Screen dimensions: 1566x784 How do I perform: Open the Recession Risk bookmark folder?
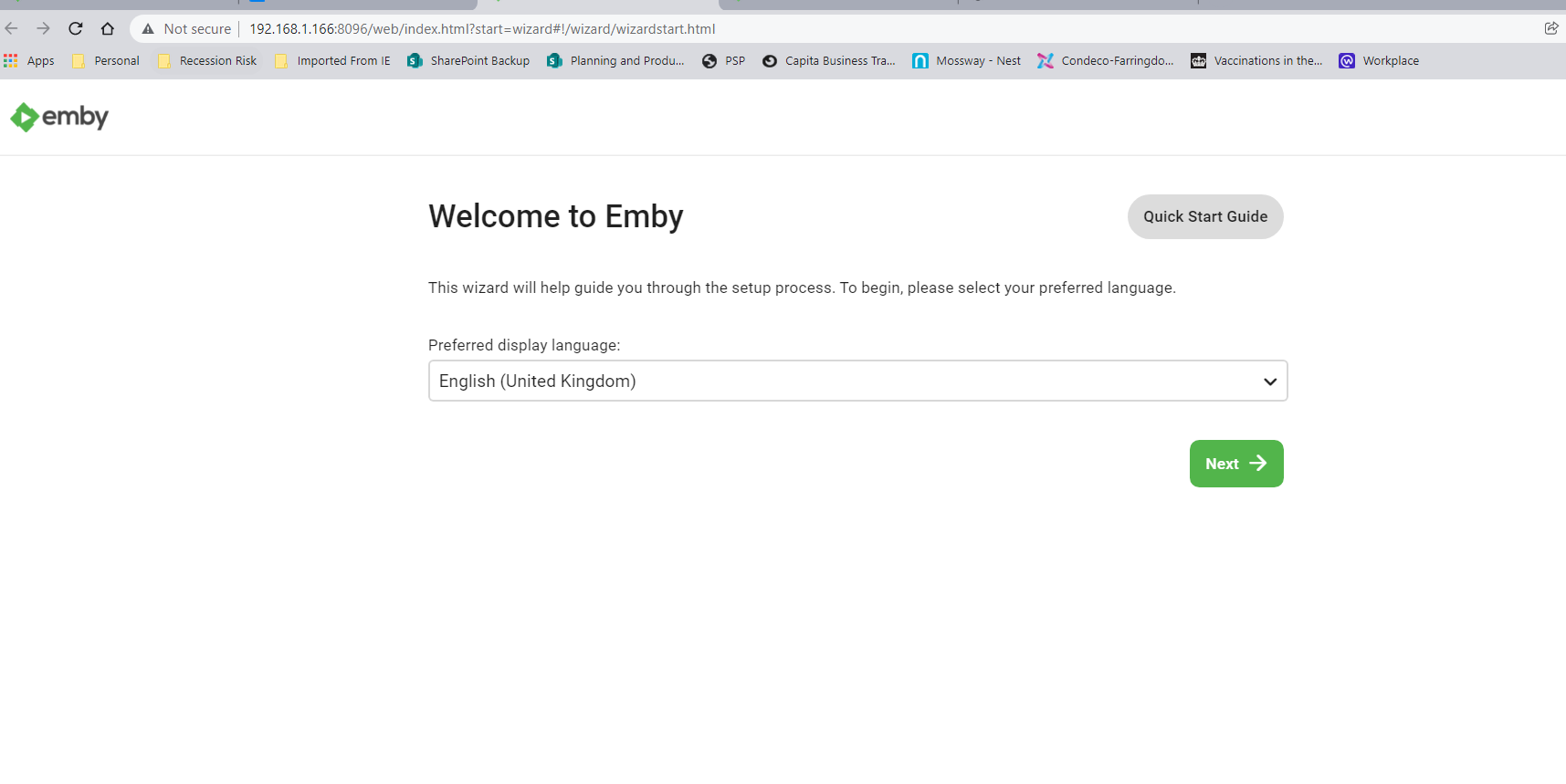[x=207, y=61]
